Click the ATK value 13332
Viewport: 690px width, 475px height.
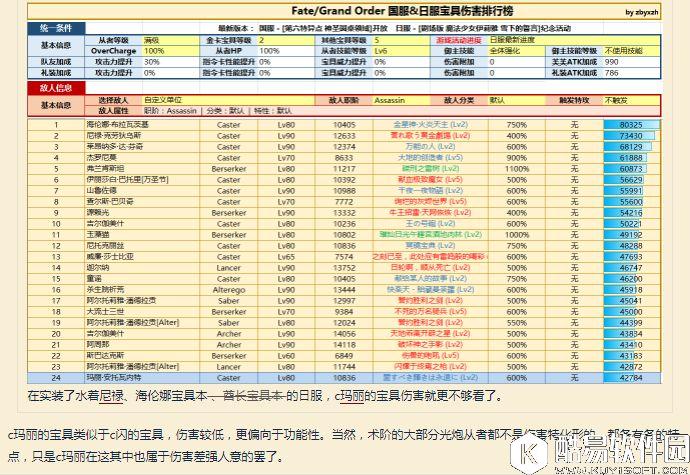tap(344, 213)
